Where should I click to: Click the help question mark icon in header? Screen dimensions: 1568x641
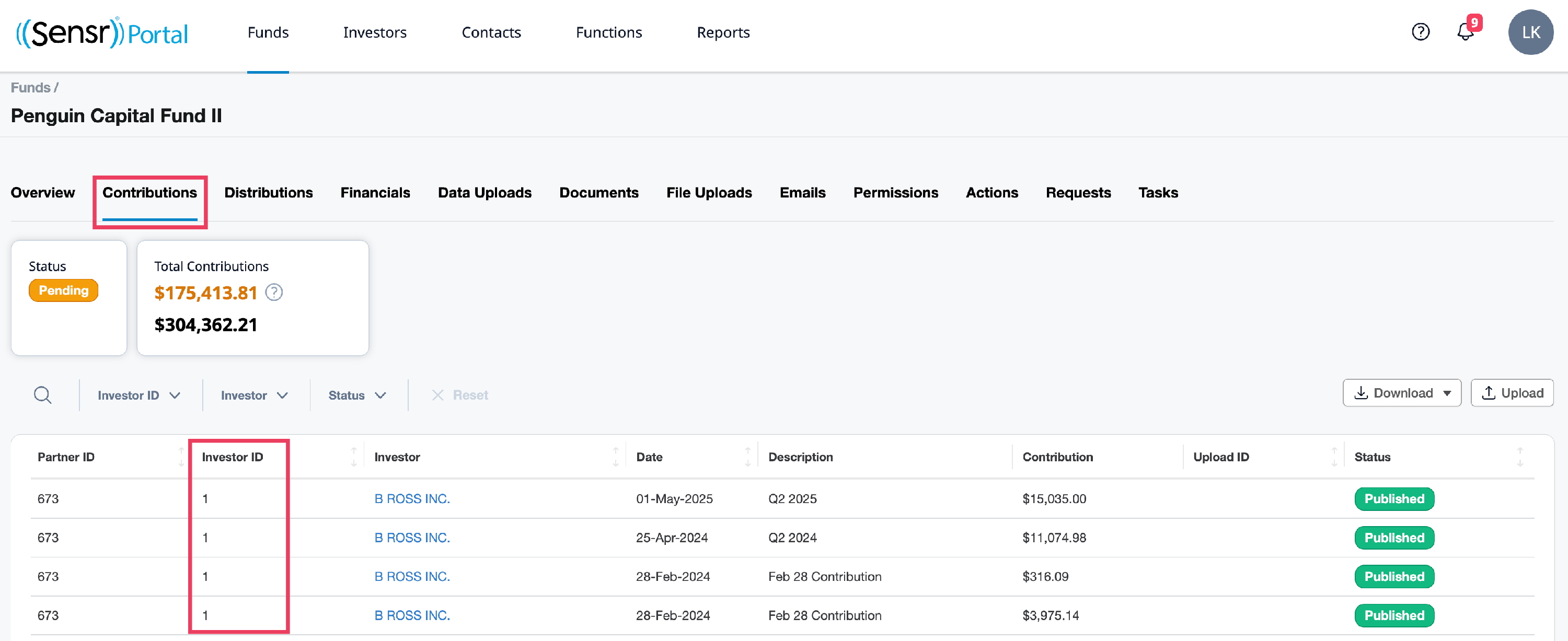pos(1420,32)
